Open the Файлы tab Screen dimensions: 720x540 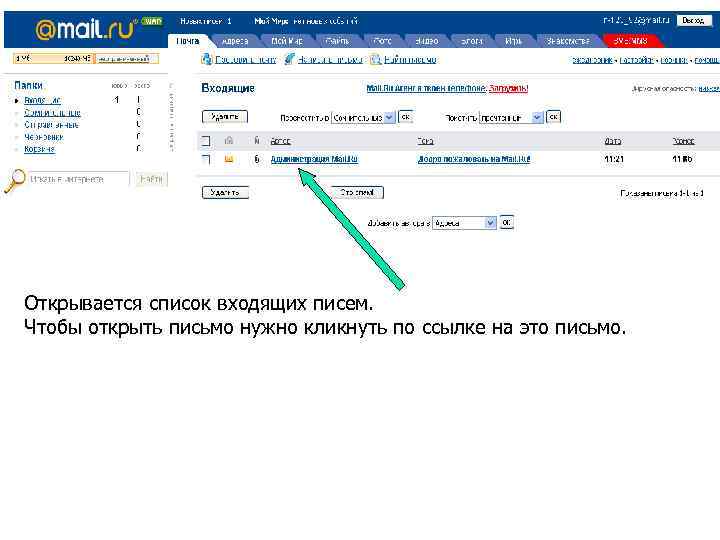(337, 41)
